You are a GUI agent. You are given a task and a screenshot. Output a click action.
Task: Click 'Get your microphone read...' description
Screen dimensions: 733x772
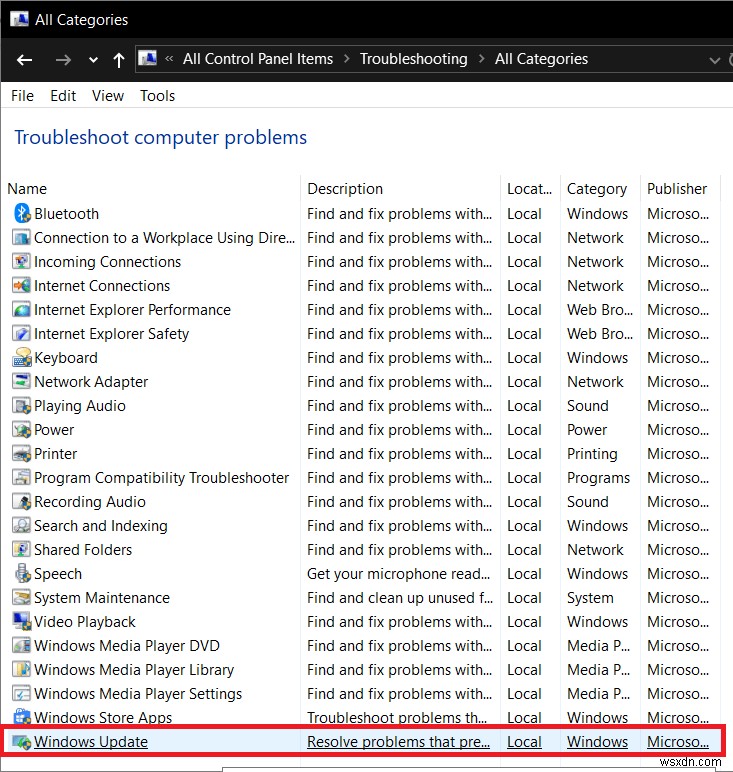click(x=399, y=574)
